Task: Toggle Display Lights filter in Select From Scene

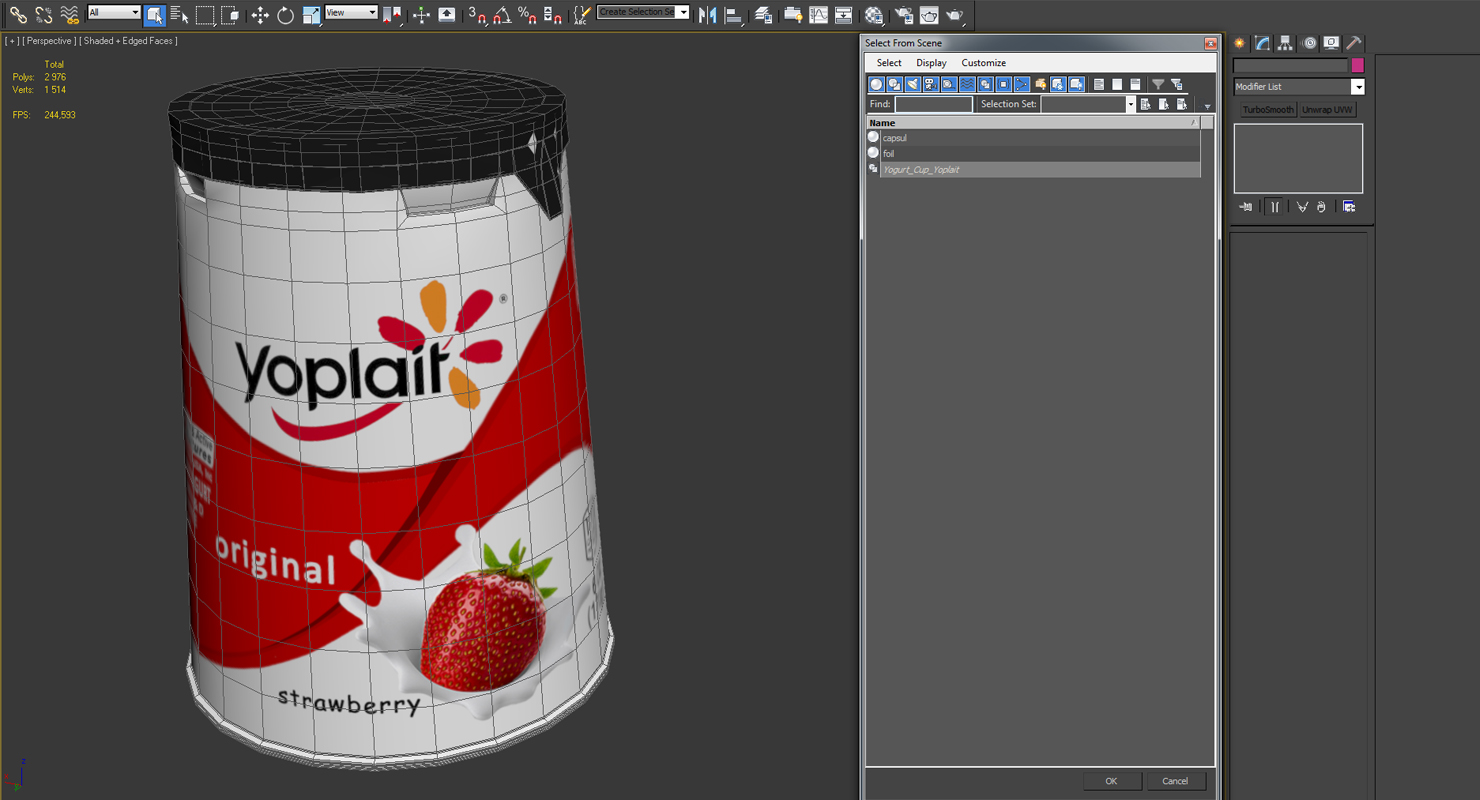Action: tap(912, 85)
